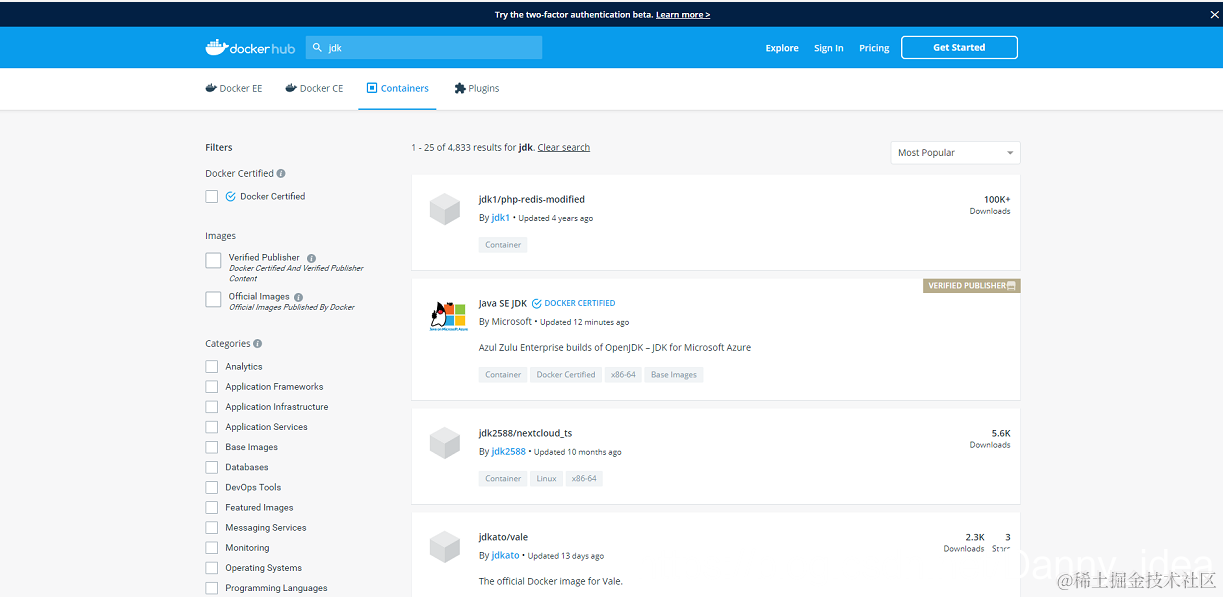Enable the Verified Publisher filter checkbox
Viewport: 1223px width, 597px height.
click(x=213, y=260)
